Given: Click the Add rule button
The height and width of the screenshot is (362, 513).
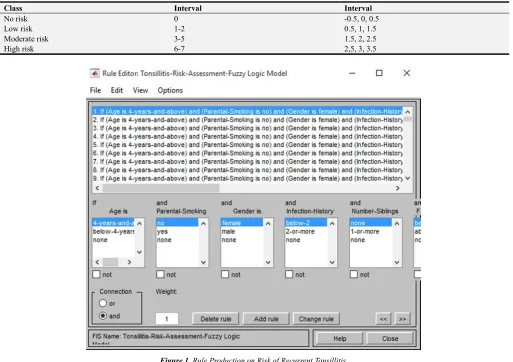Looking at the screenshot, I should click(266, 319).
